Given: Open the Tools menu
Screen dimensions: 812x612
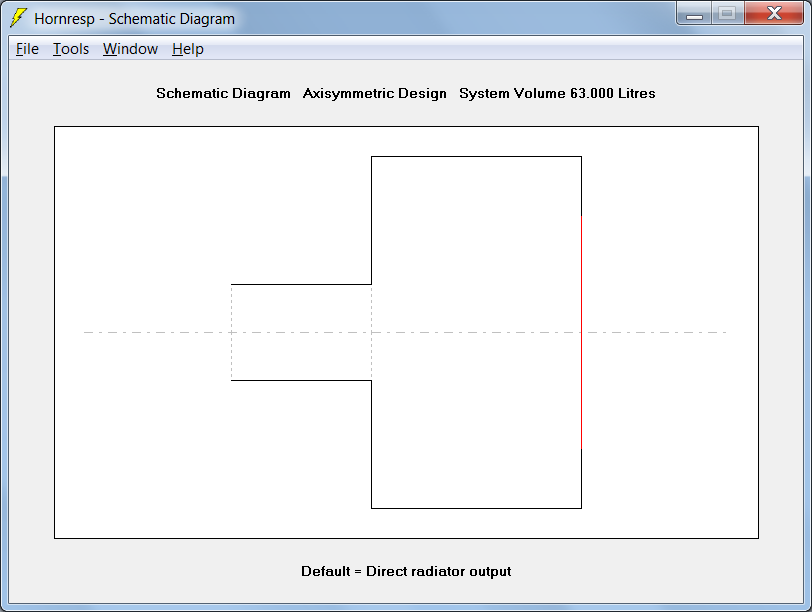Looking at the screenshot, I should tap(71, 49).
